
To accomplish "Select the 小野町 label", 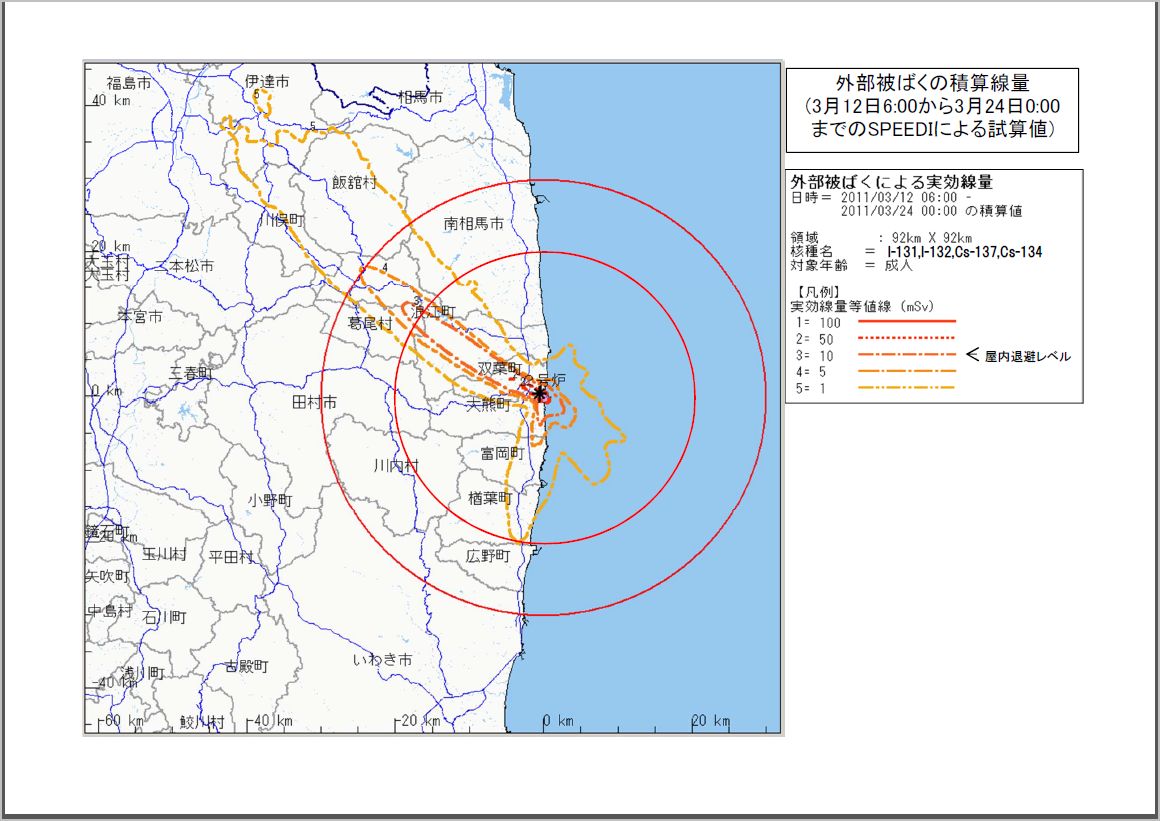I will tap(270, 501).
